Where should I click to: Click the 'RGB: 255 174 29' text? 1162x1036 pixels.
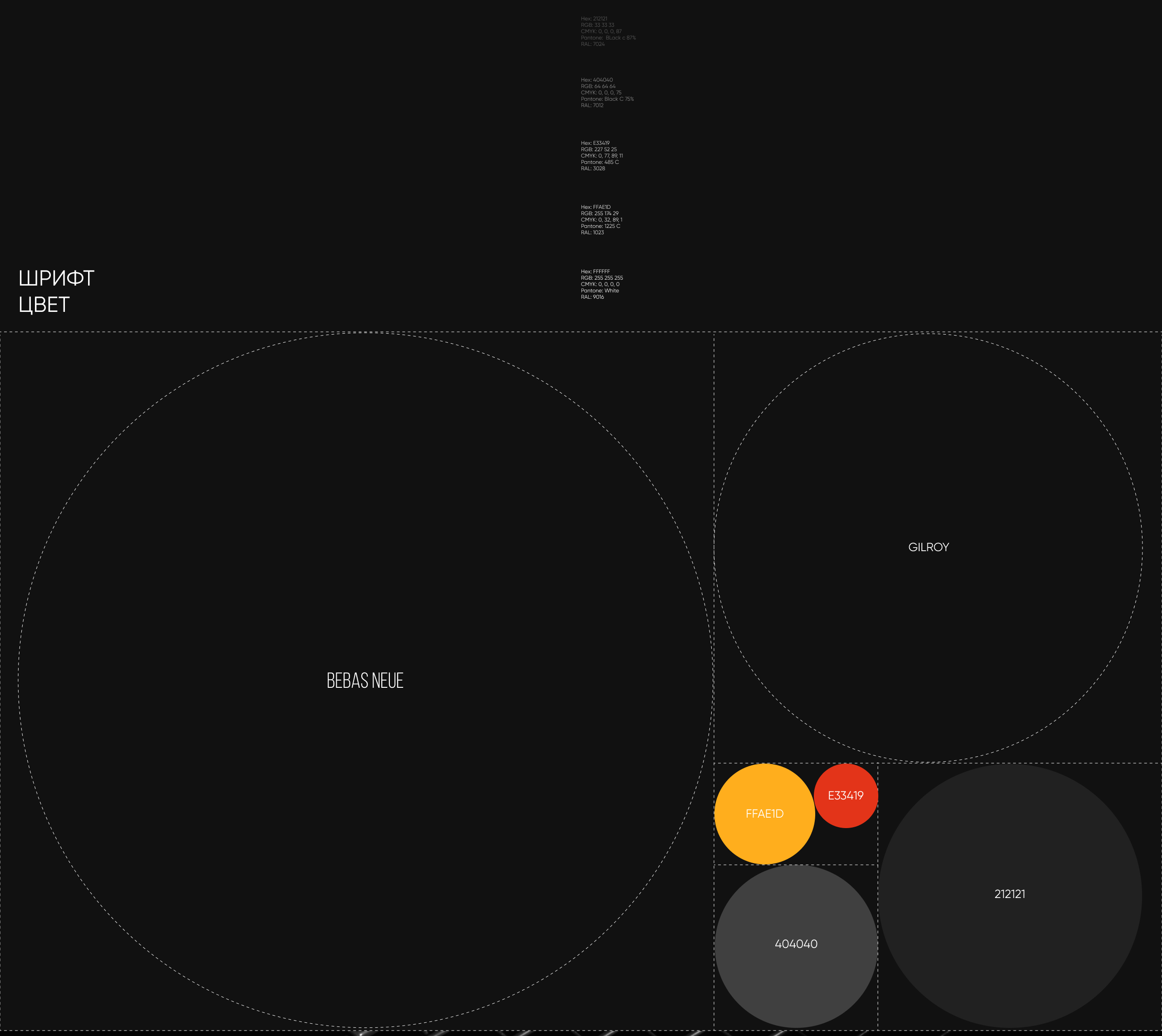coord(599,213)
